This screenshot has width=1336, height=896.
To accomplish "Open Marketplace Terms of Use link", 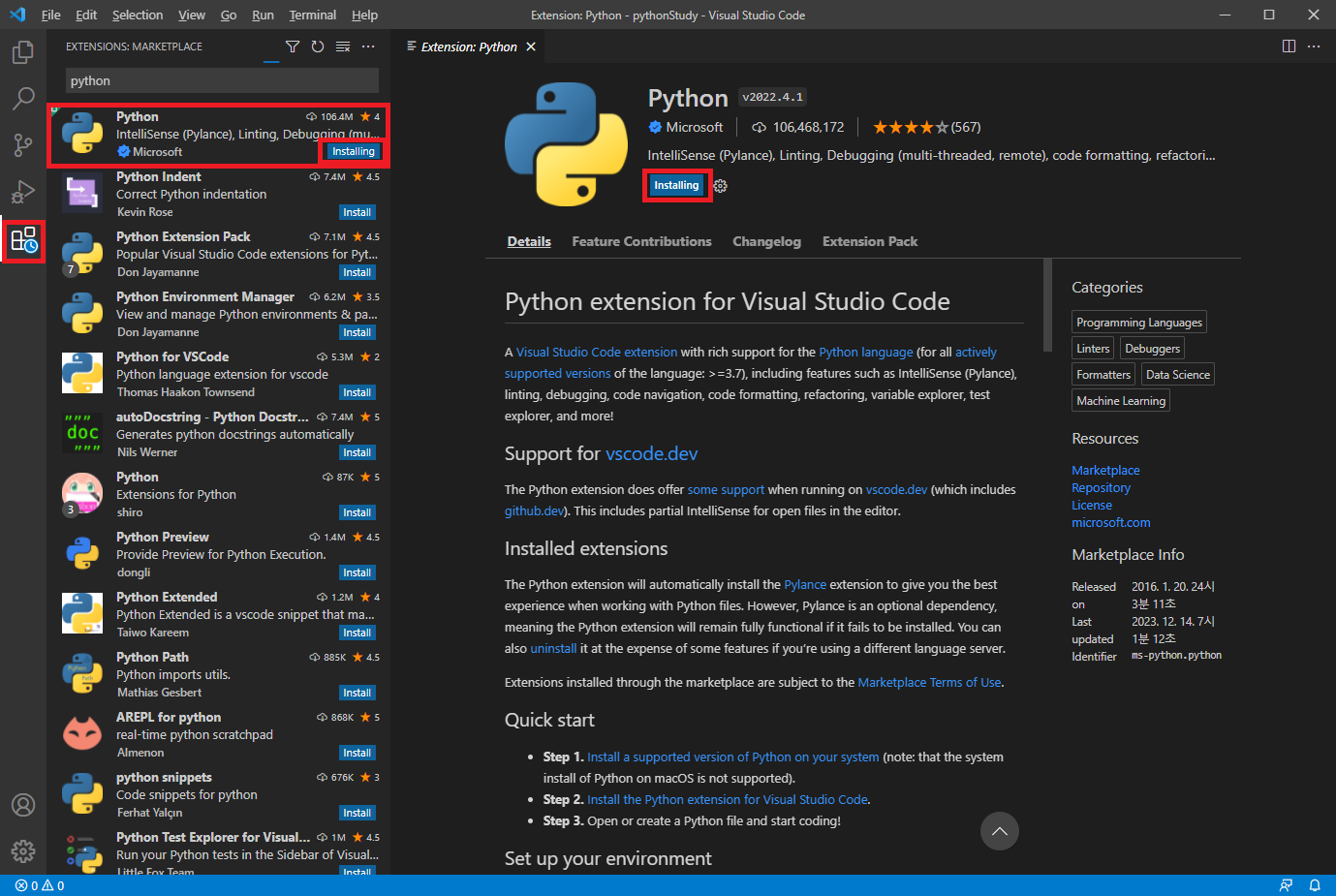I will click(x=929, y=682).
